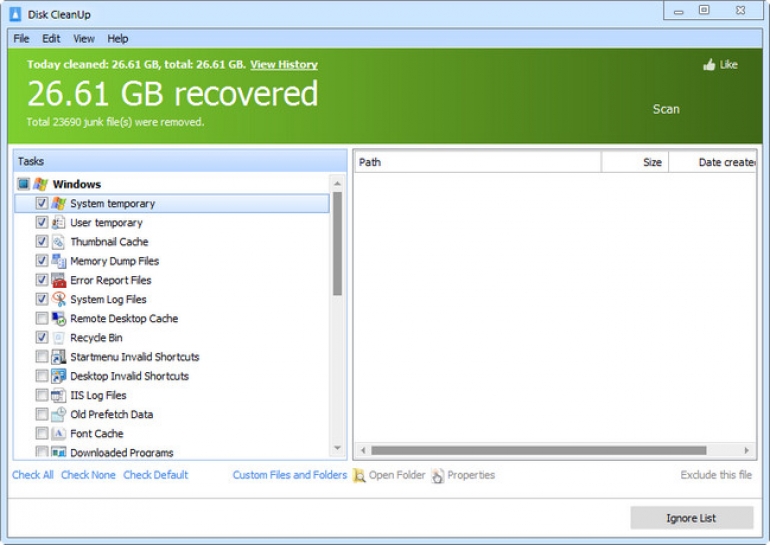
Task: Click the Old Prefetch Data icon
Action: 58,414
